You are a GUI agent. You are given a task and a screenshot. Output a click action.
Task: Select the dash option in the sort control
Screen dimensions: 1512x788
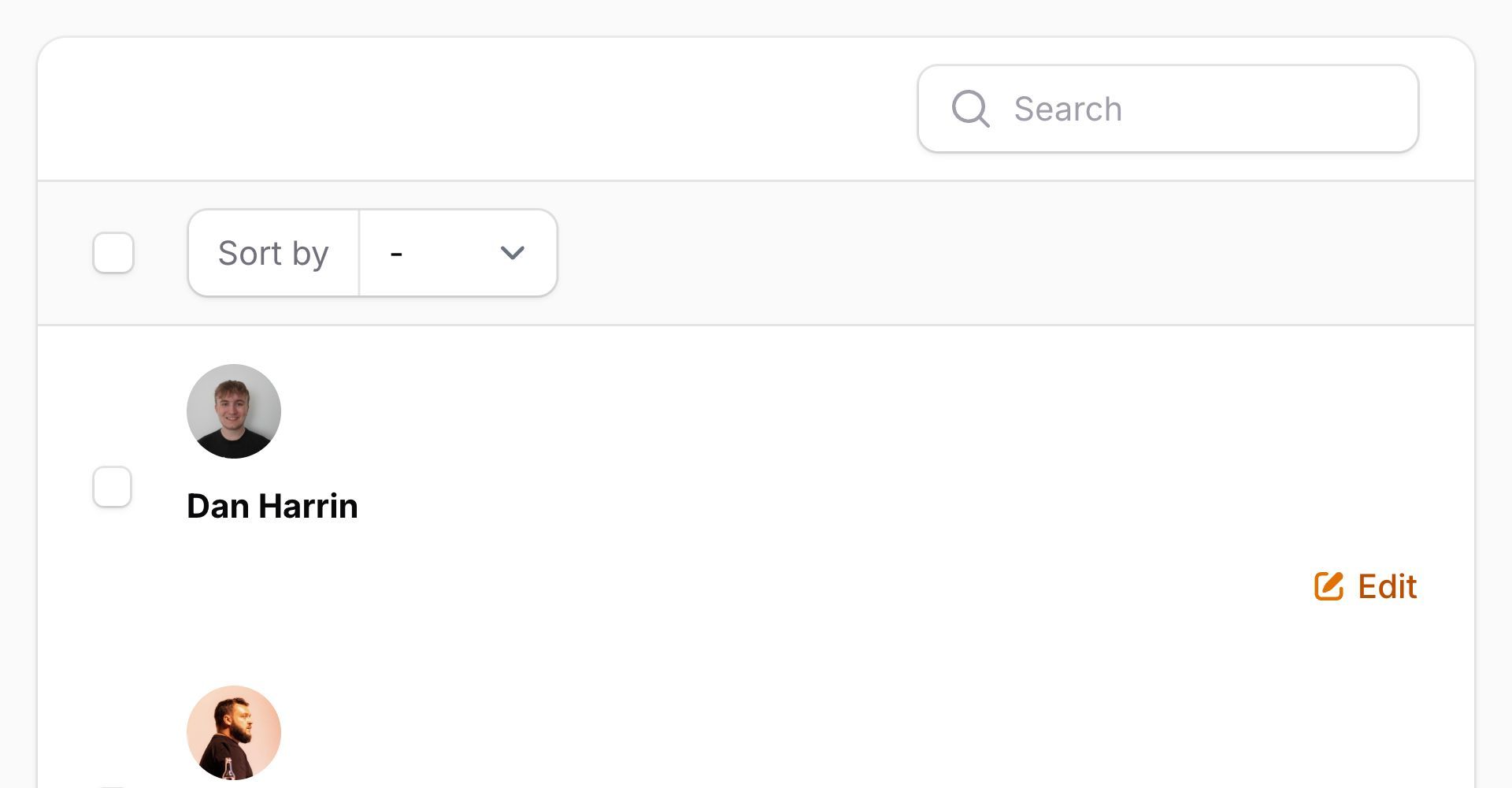tap(396, 252)
